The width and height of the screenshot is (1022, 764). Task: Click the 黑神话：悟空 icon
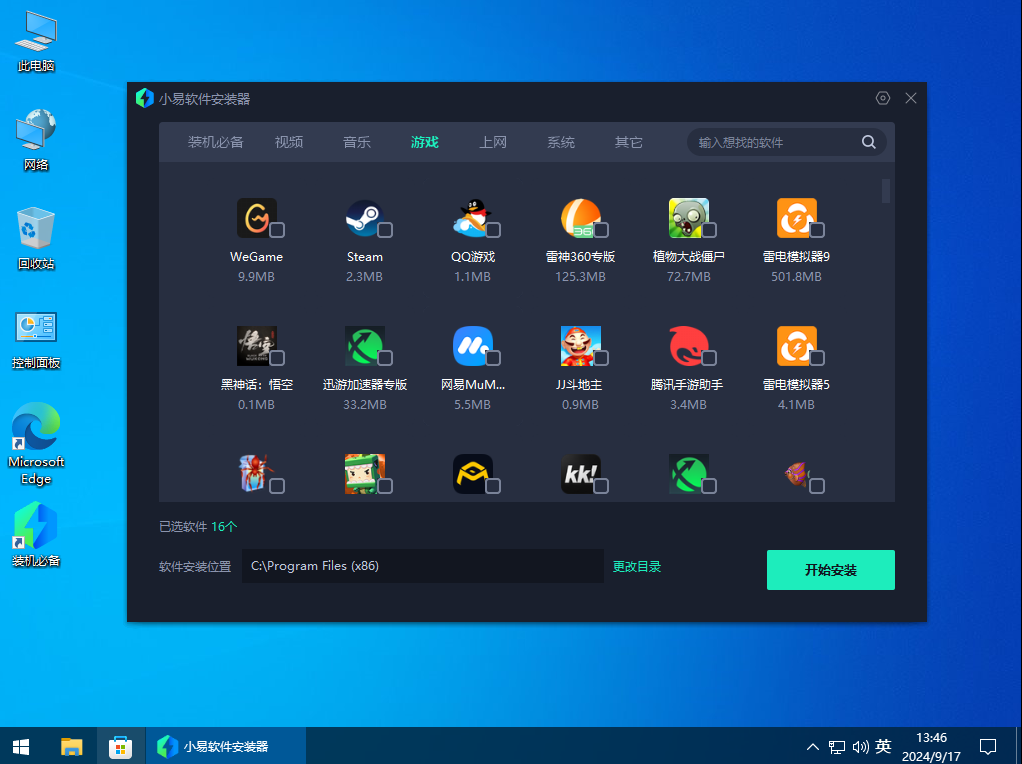click(x=256, y=345)
